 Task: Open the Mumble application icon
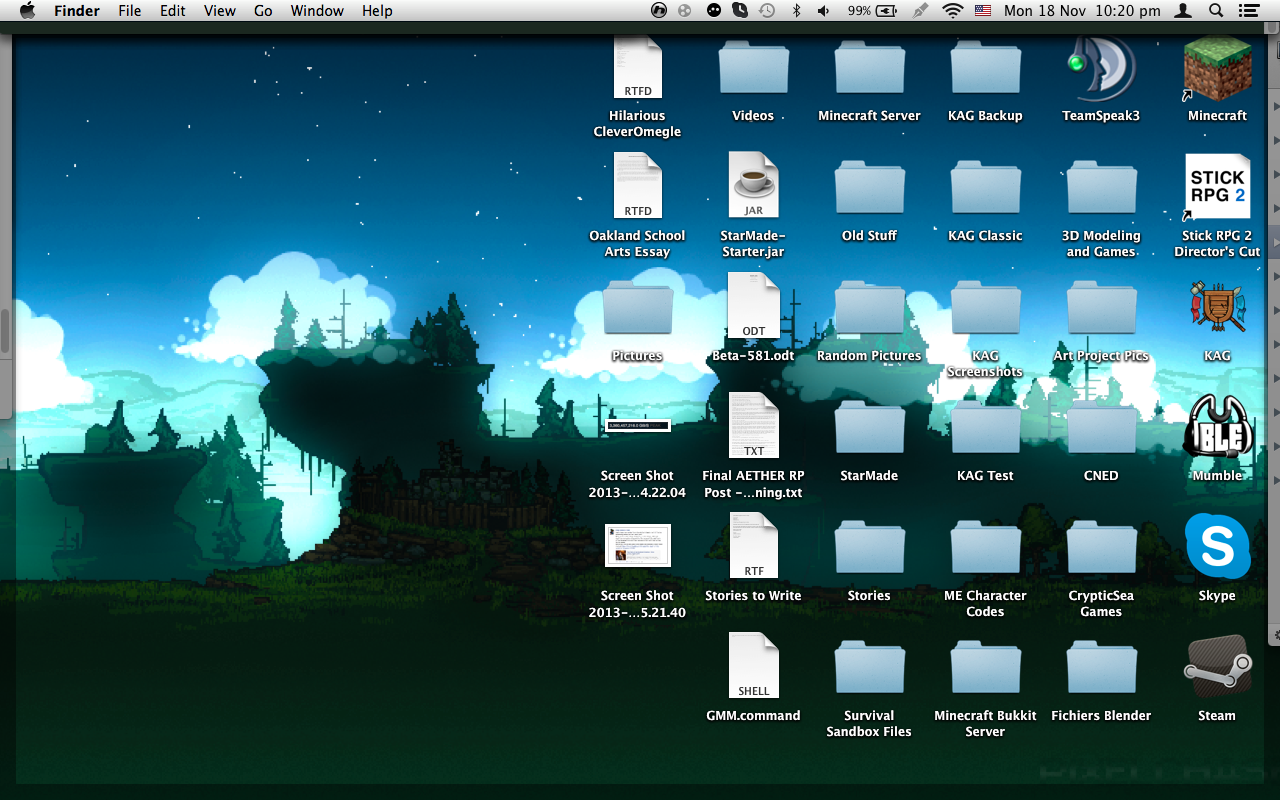coord(1217,427)
